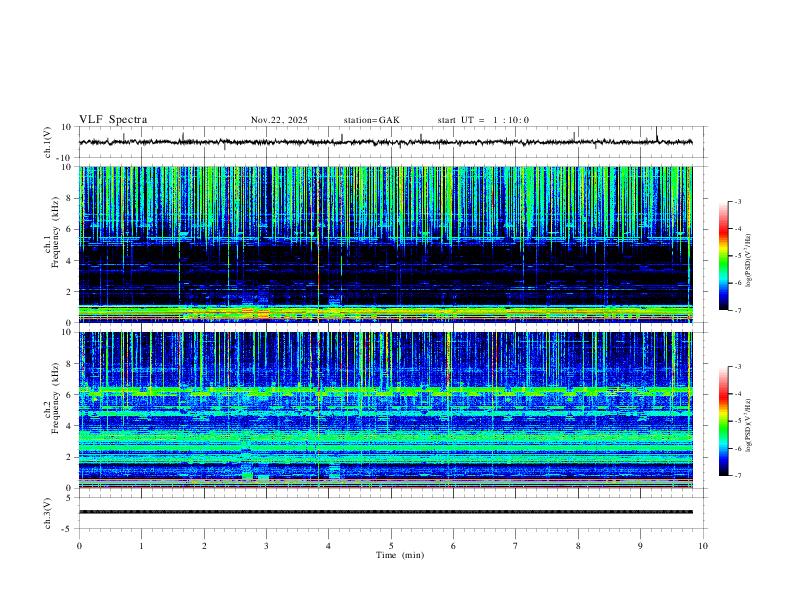Click the "start UT = 1 :10: 0" text
Image resolution: width=792 pixels, height=612 pixels.
coord(483,120)
